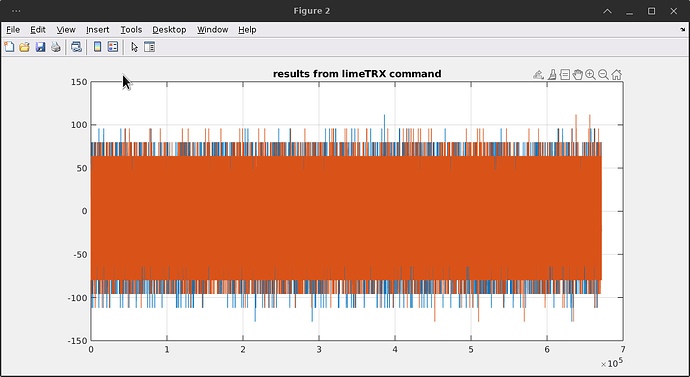Open the Desktop menu

(x=169, y=29)
